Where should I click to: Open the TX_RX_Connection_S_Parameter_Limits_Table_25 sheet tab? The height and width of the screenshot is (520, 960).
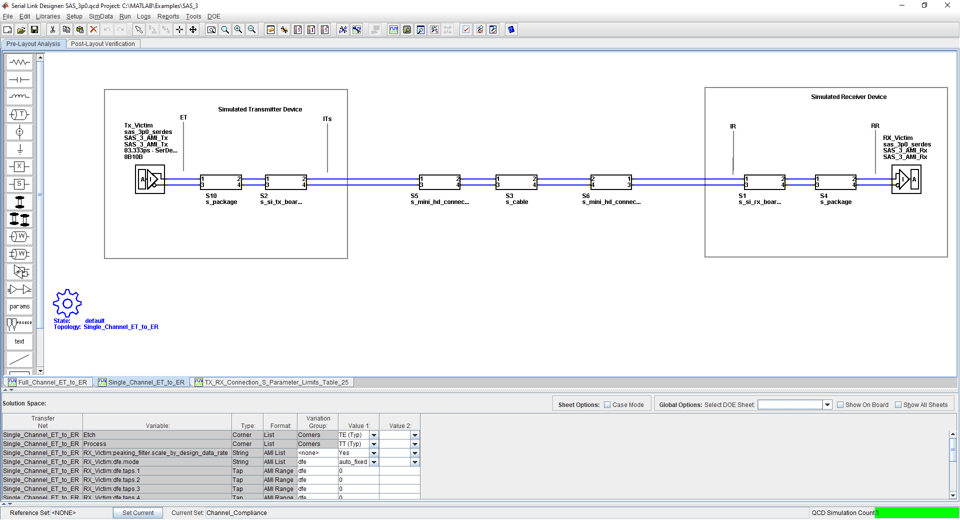tap(271, 382)
